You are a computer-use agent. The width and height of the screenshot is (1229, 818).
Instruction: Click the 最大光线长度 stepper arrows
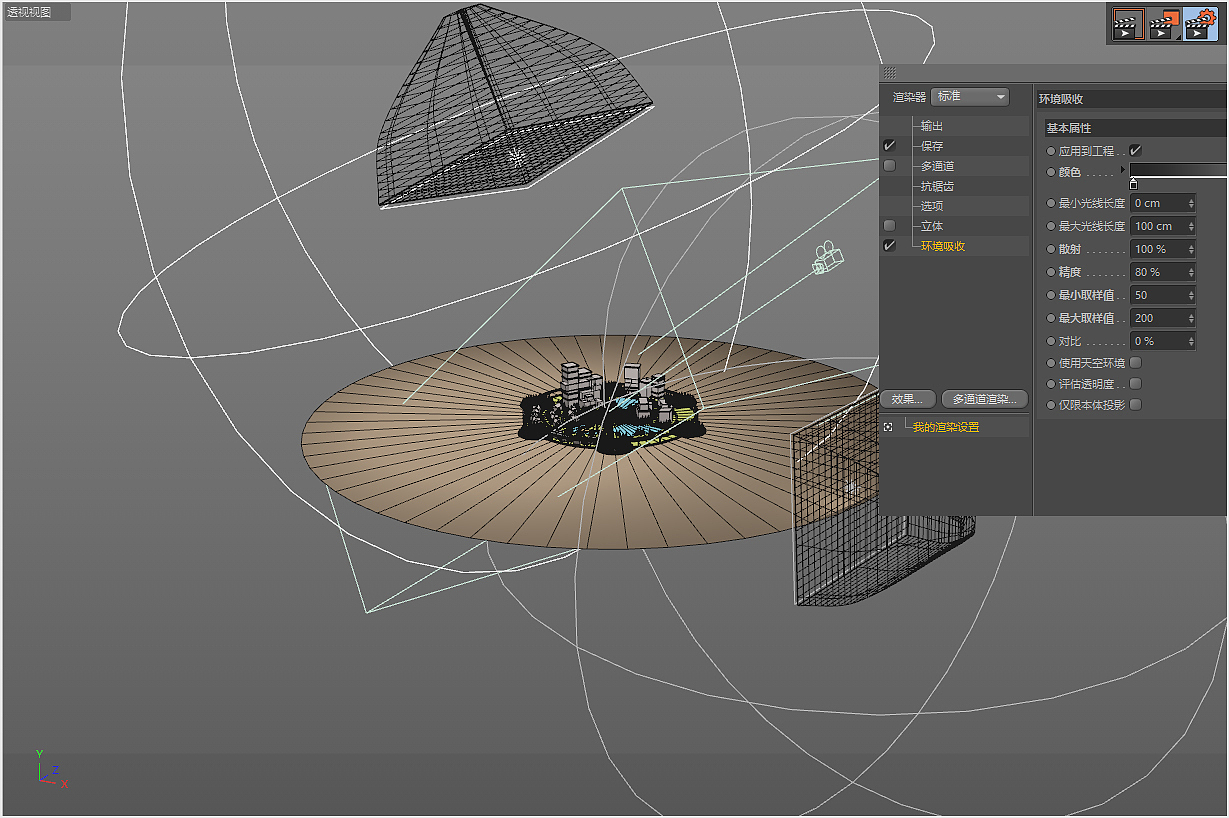point(1191,226)
